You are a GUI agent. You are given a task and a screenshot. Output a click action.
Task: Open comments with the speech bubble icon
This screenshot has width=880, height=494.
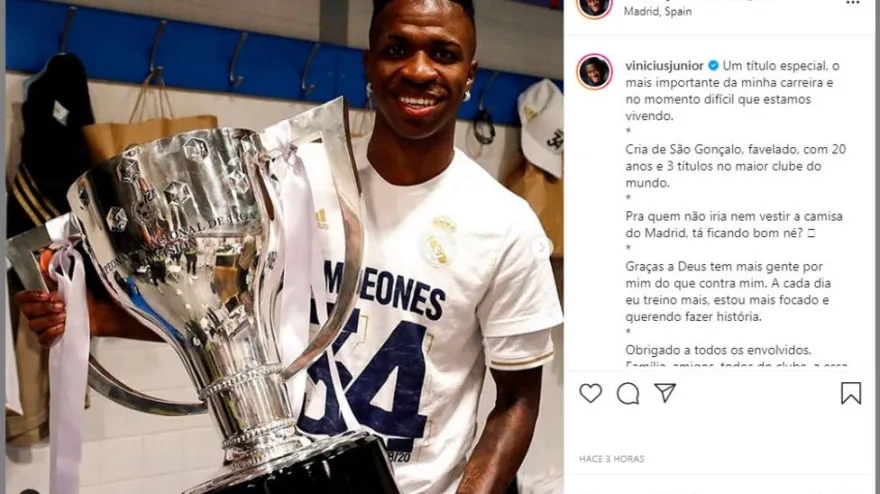click(628, 394)
